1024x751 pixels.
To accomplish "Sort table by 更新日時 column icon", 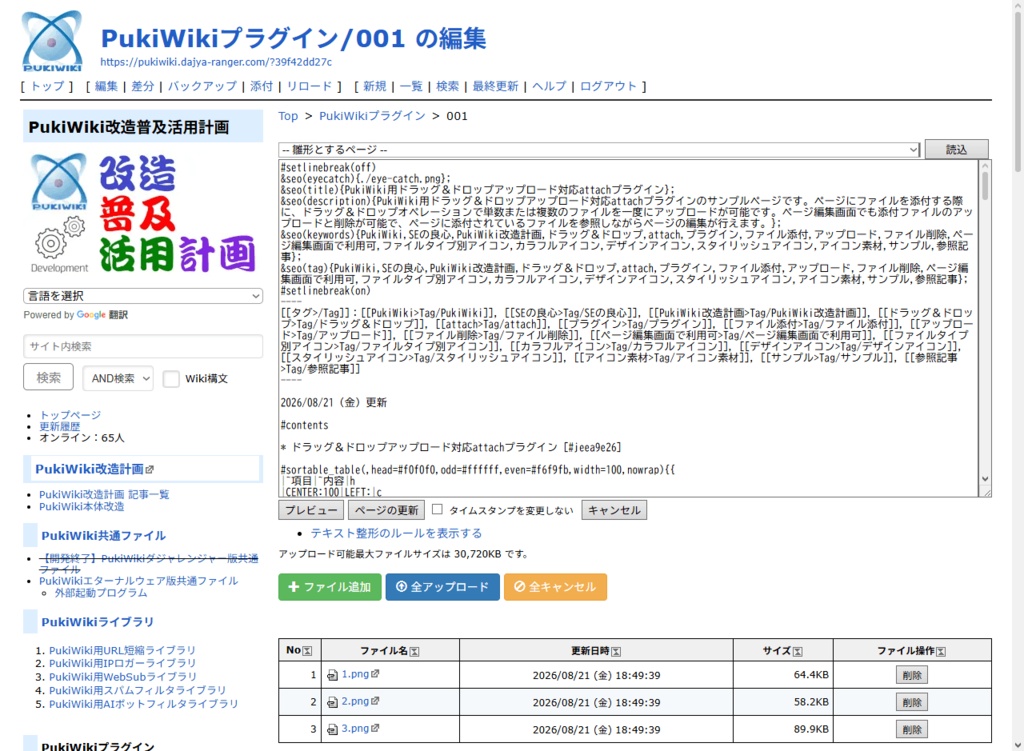I will pyautogui.click(x=616, y=651).
